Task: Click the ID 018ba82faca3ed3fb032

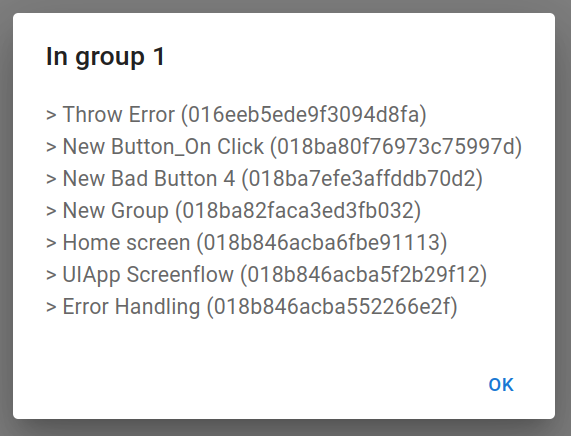Action: coord(298,211)
